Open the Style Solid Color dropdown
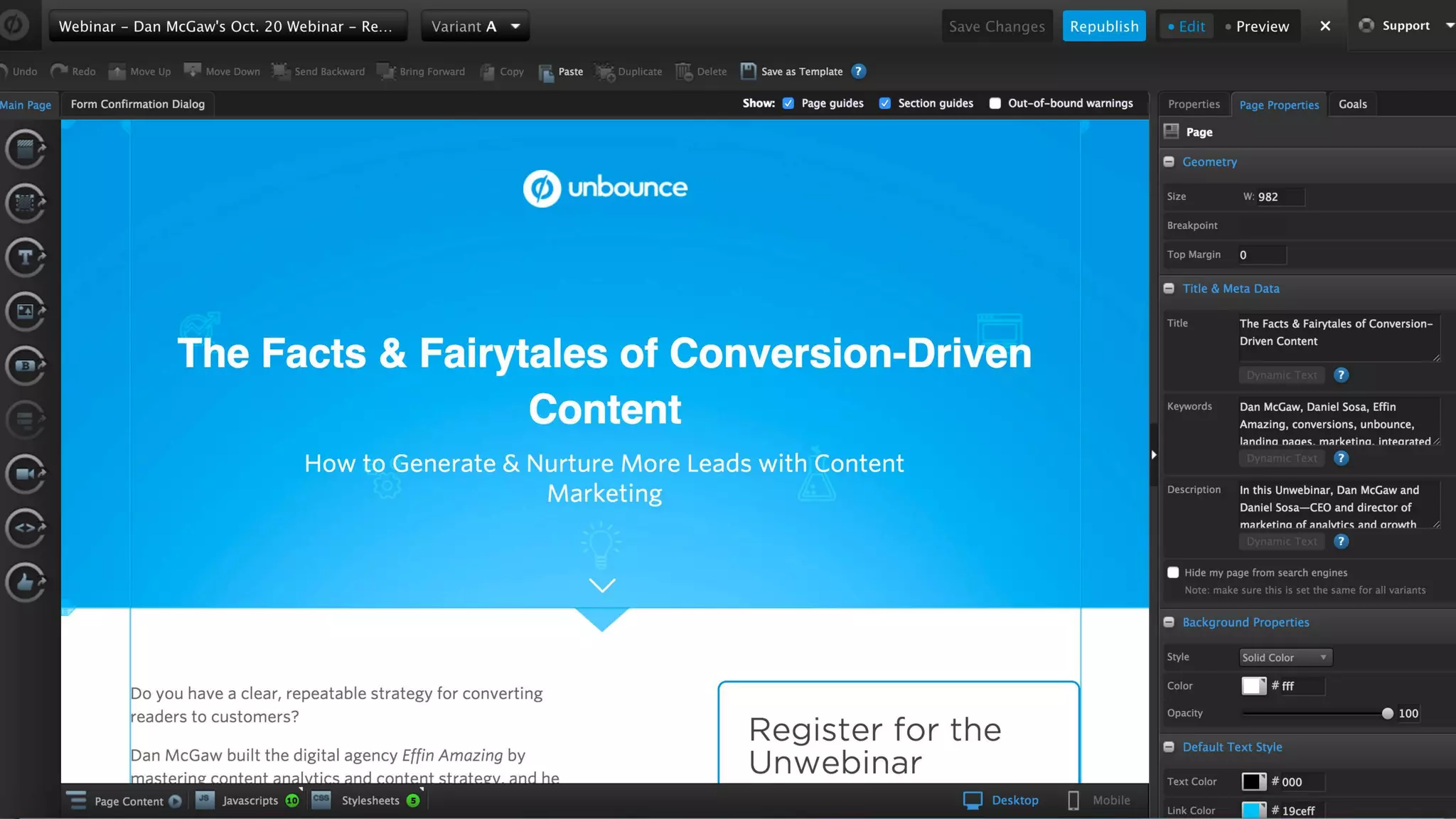The height and width of the screenshot is (819, 1456). pyautogui.click(x=1285, y=658)
